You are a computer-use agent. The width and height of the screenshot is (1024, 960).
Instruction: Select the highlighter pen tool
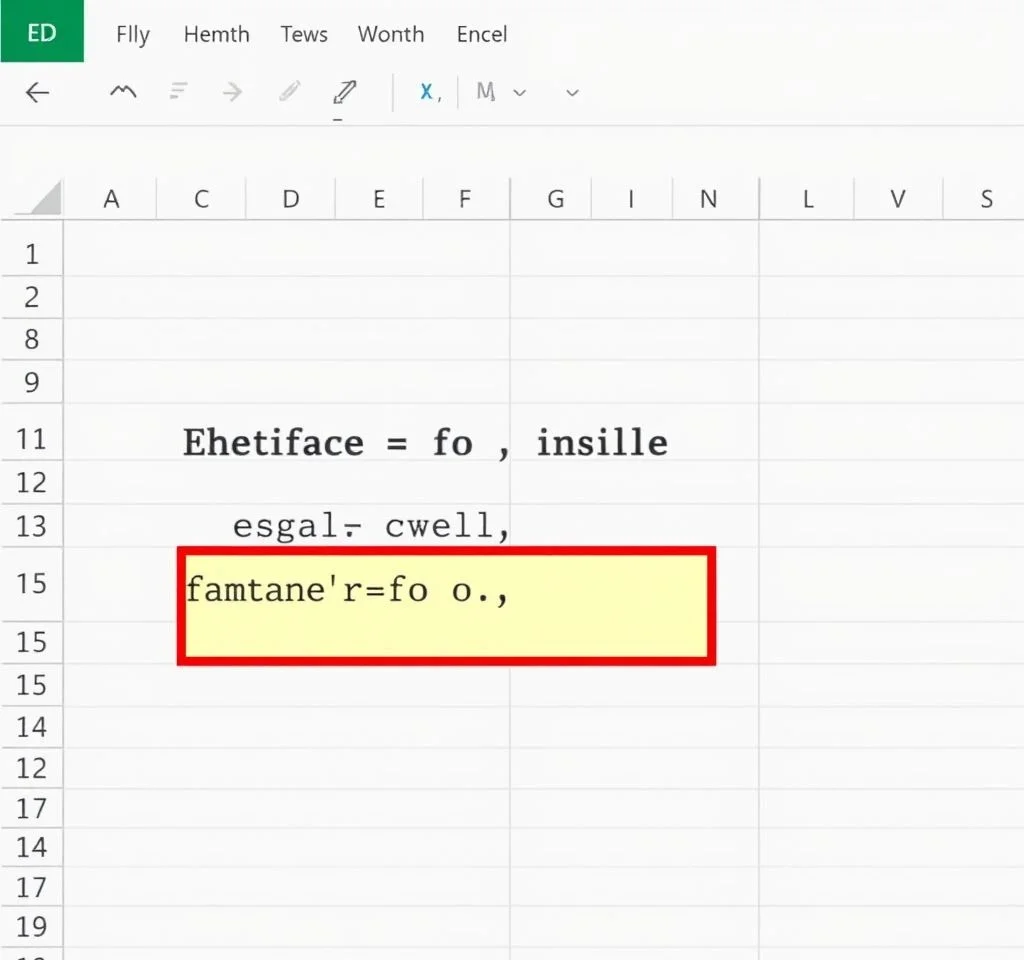click(x=344, y=93)
